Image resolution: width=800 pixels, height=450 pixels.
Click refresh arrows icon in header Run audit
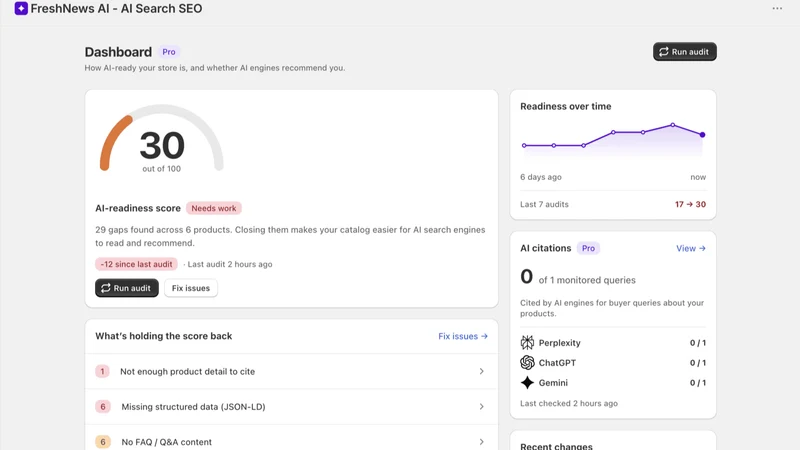click(664, 52)
